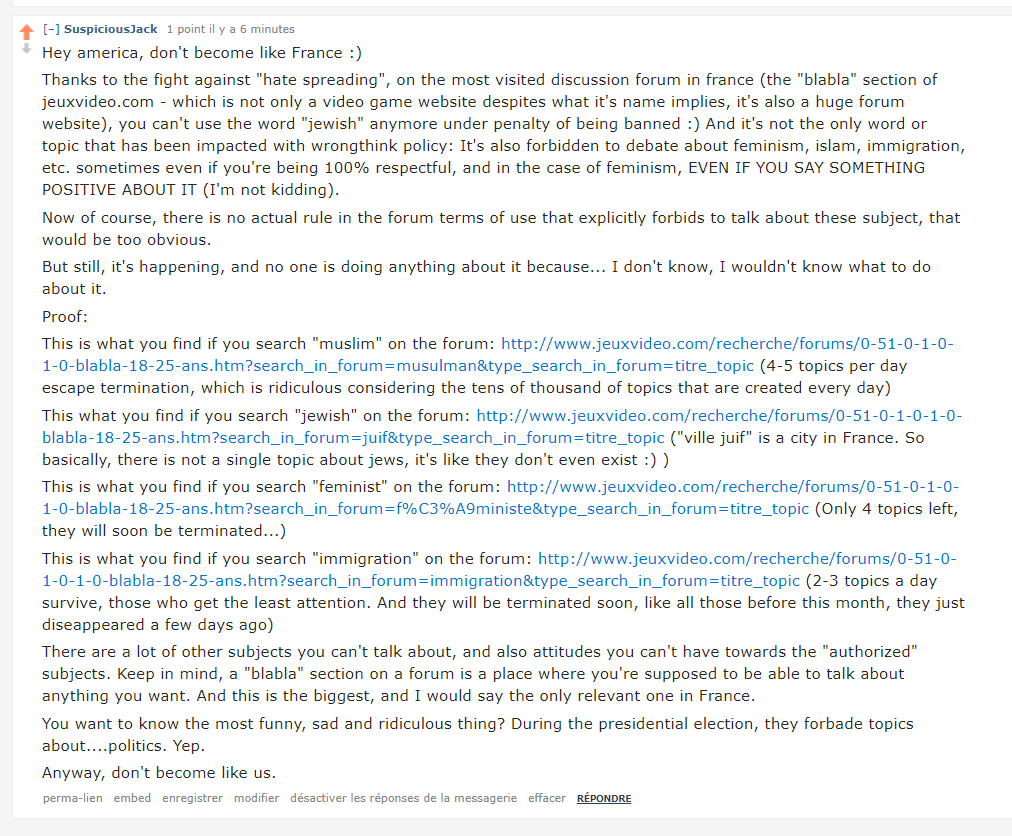Open the SuspiciousJack user profile
The image size is (1012, 836).
[x=111, y=29]
